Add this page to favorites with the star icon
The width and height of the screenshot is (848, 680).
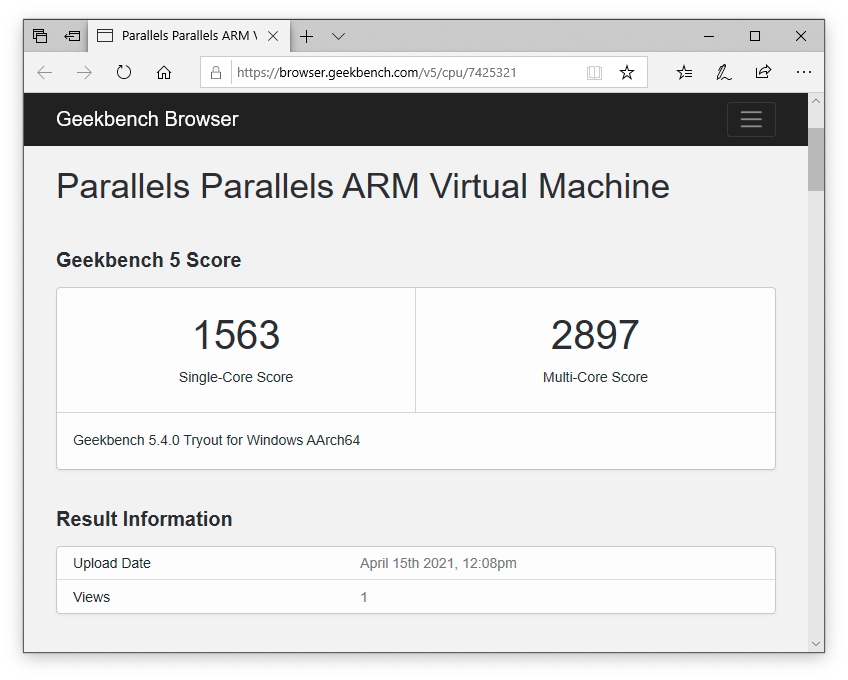627,72
